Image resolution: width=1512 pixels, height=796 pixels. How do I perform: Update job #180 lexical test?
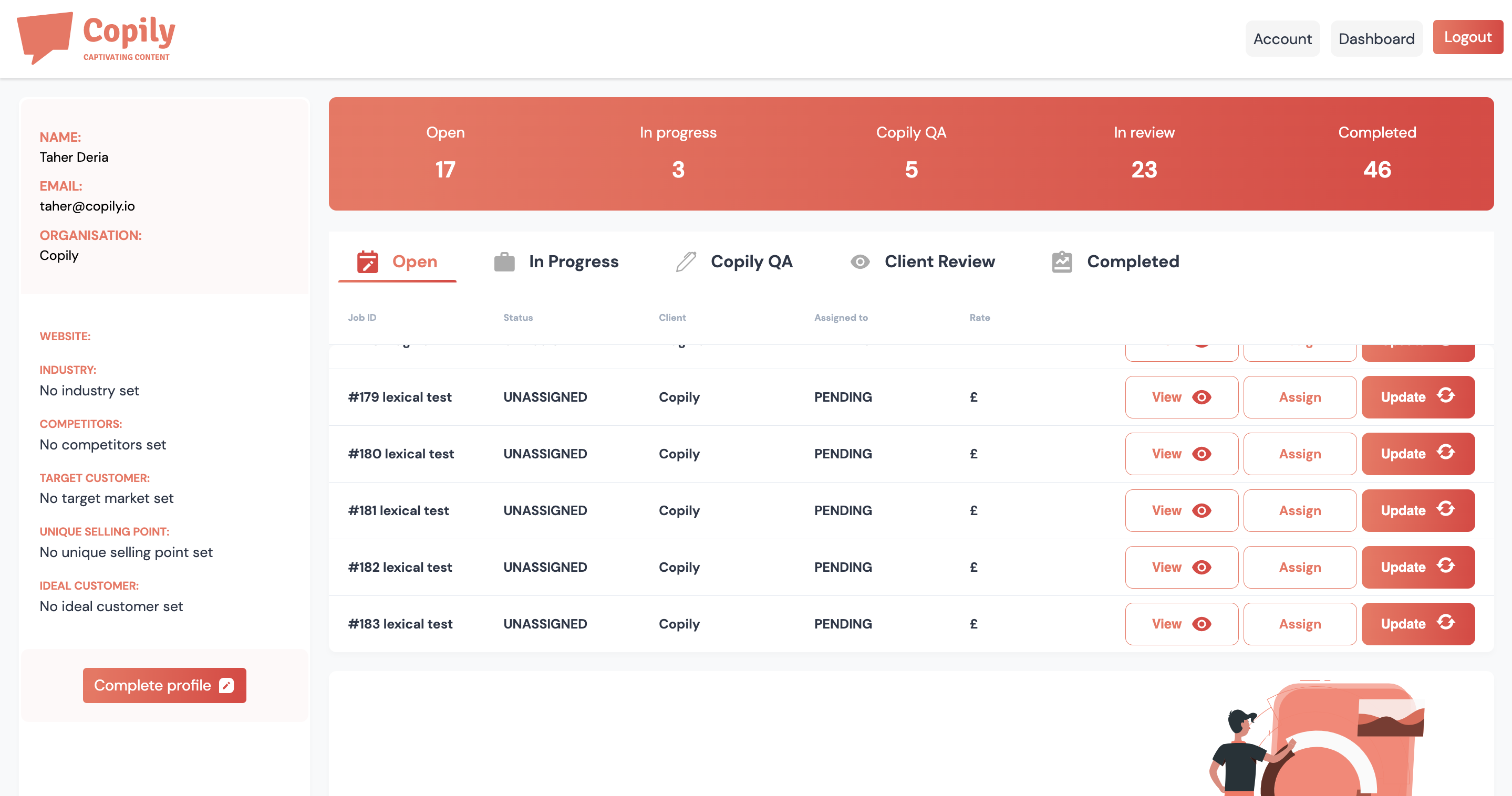pyautogui.click(x=1418, y=454)
